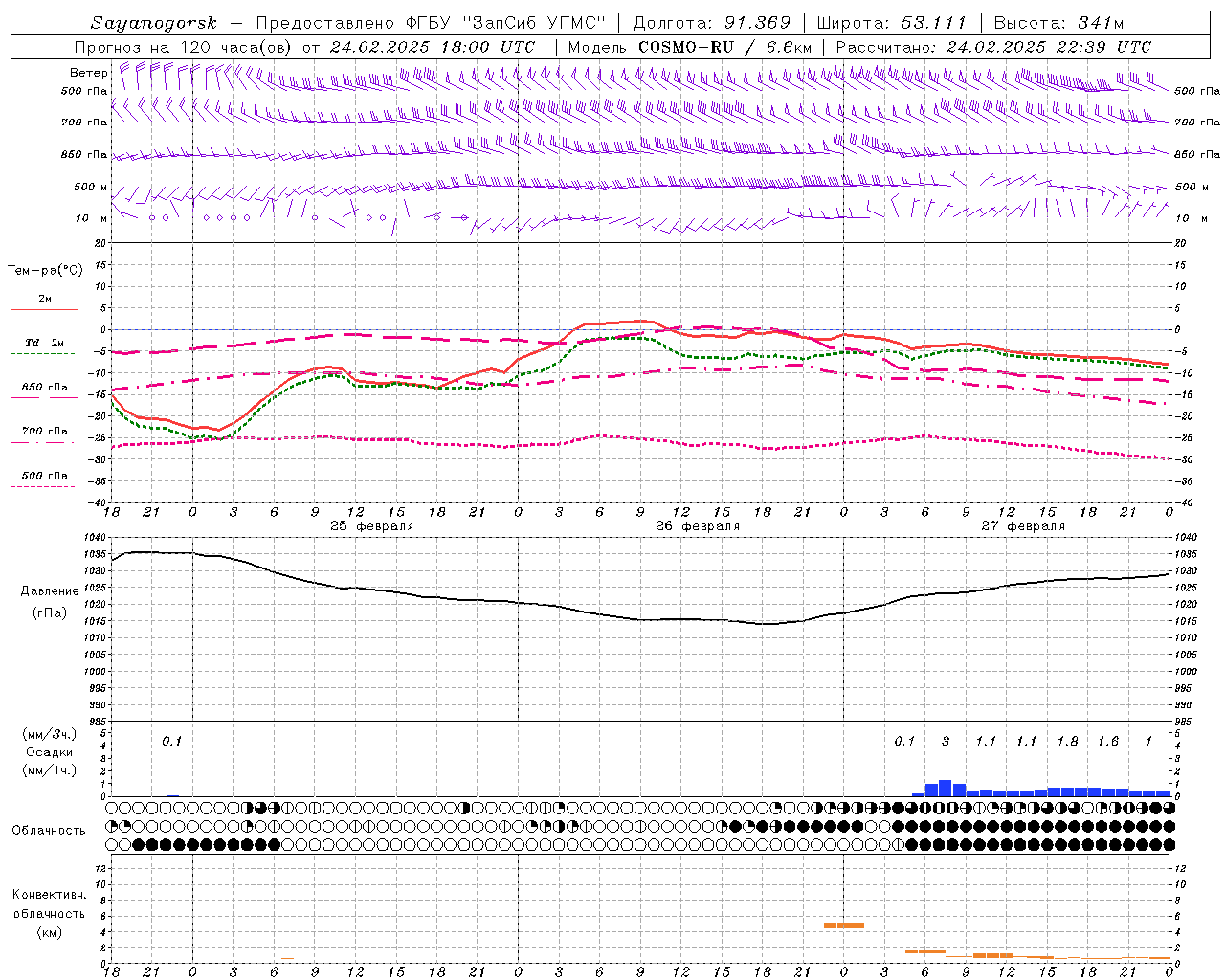Click the 500 гПа temperature legend label
Image resolution: width=1225 pixels, height=980 pixels.
tap(45, 476)
